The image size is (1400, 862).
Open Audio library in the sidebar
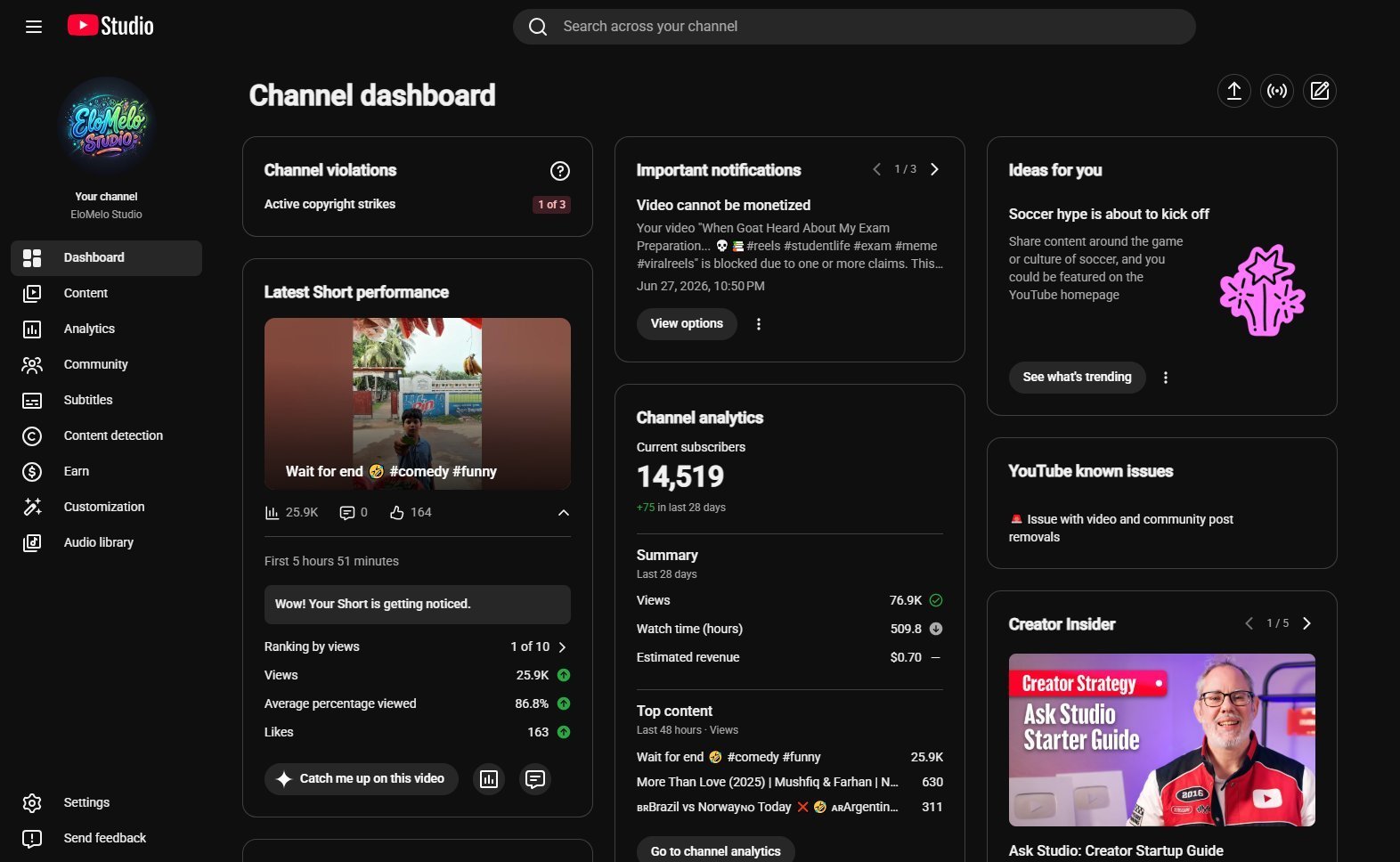[x=106, y=542]
